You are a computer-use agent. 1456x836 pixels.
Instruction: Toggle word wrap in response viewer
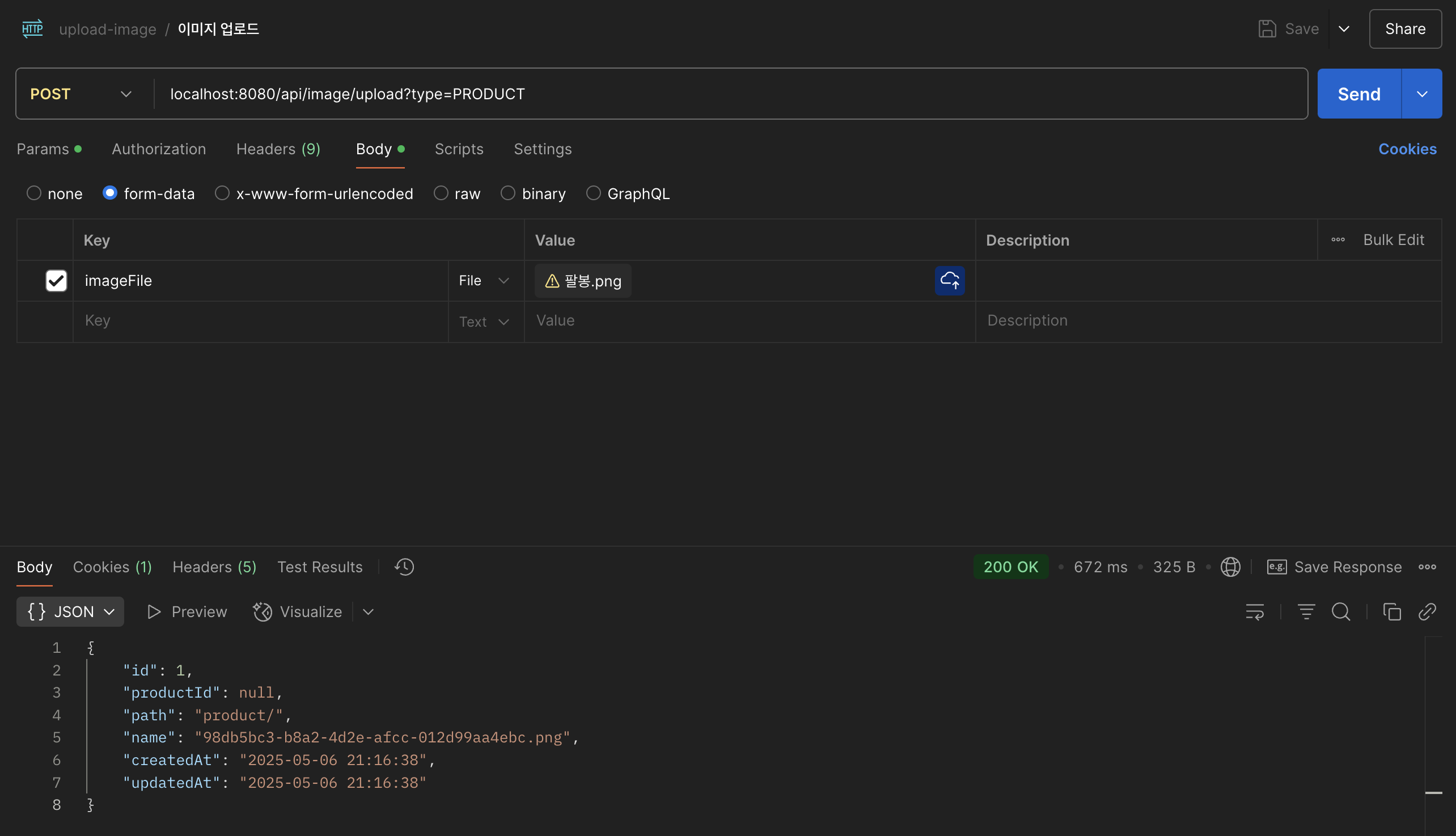[1255, 611]
